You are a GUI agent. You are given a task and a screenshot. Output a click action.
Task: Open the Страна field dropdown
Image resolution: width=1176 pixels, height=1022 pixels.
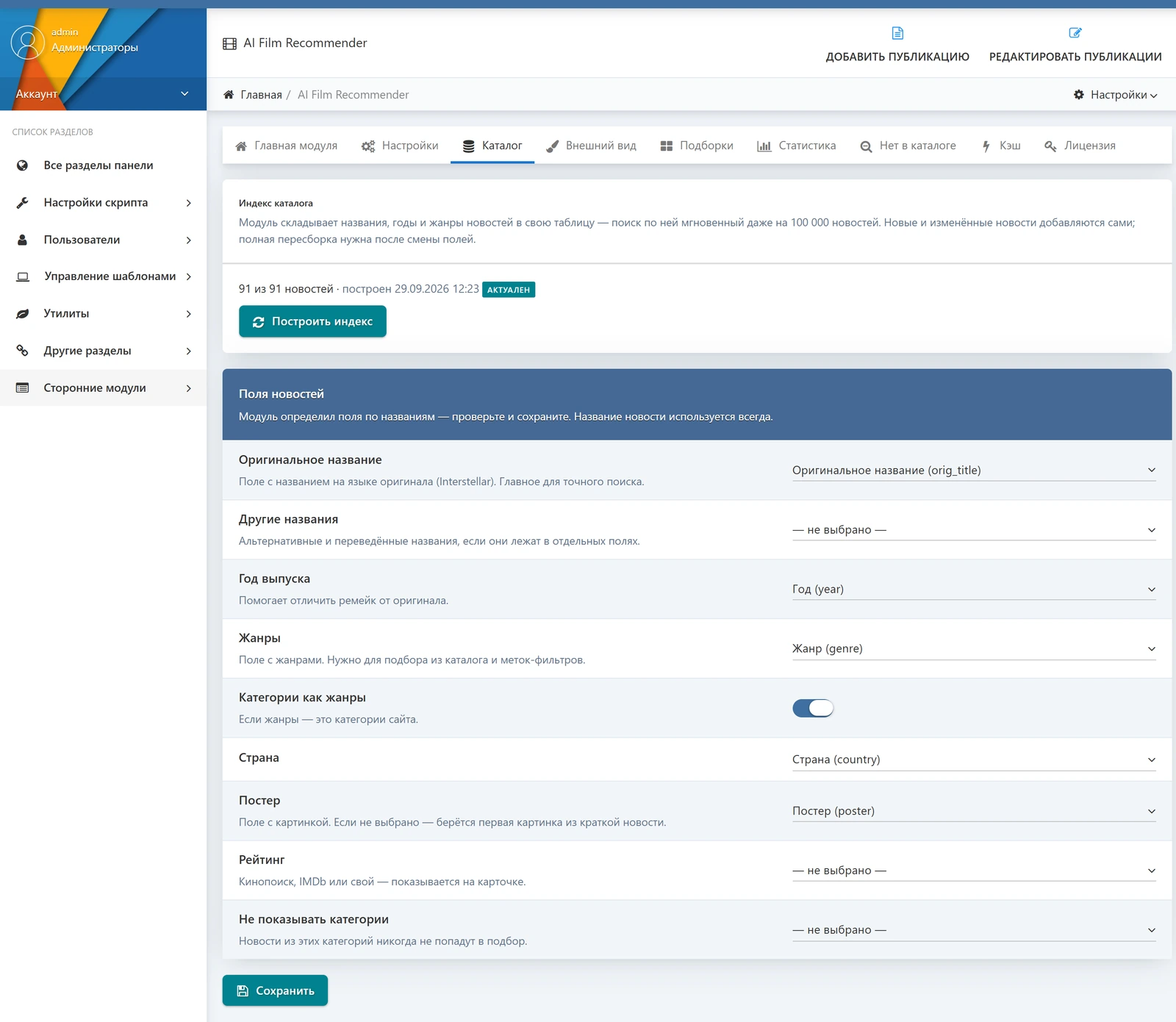(x=974, y=760)
